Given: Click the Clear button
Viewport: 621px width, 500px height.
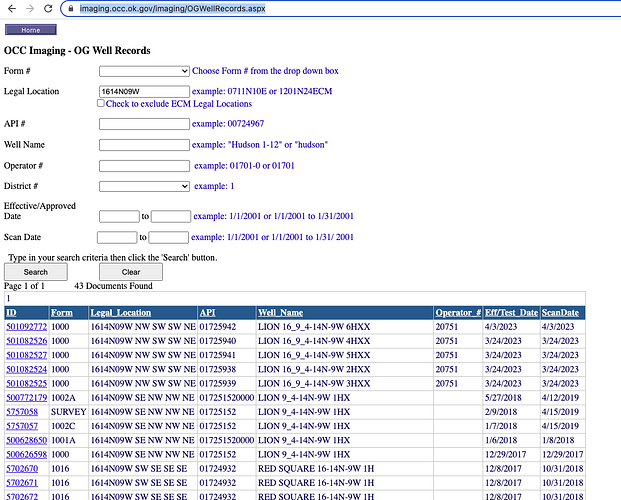Looking at the screenshot, I should point(131,272).
